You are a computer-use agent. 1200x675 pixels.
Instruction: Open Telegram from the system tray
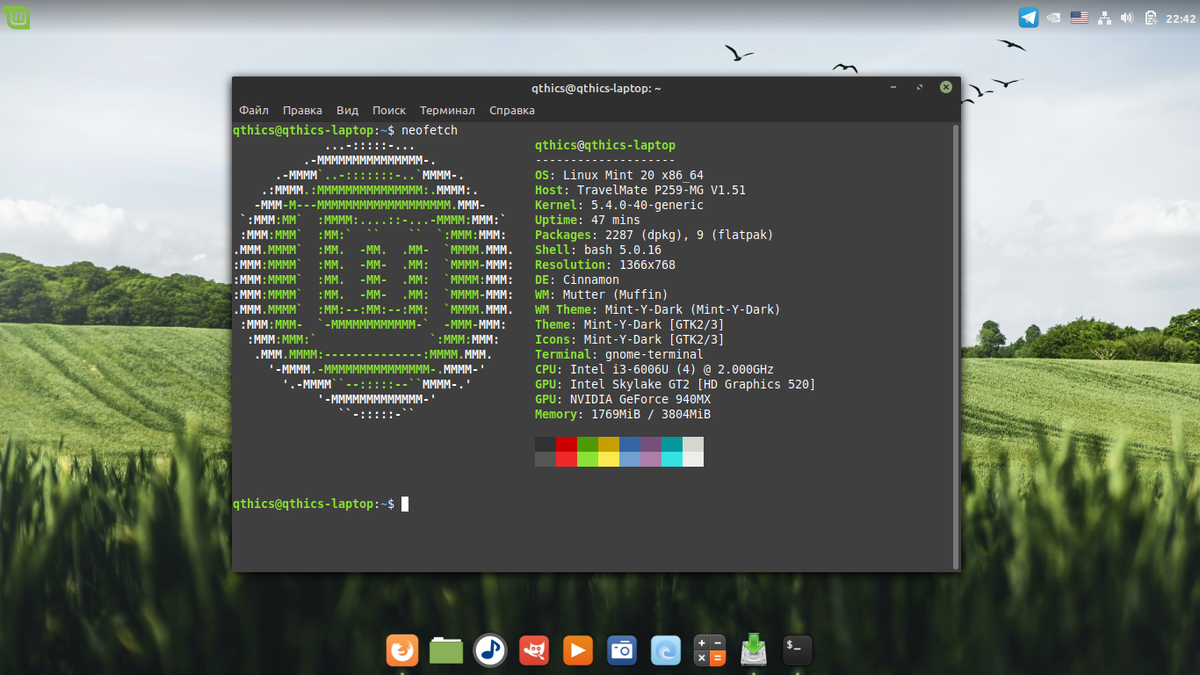1028,17
